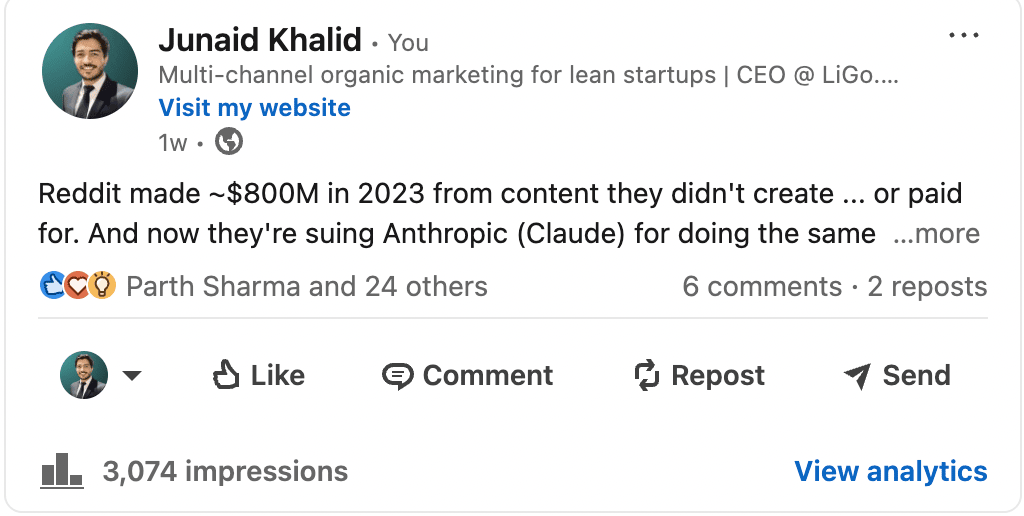This screenshot has height=516, width=1024.
Task: Click the lightbulb insightful reaction icon
Action: point(102,286)
